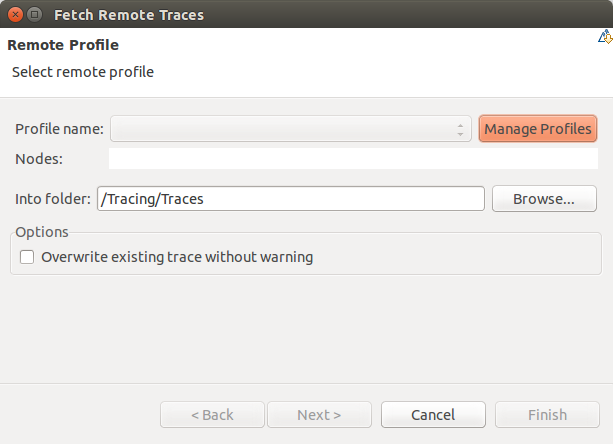
Task: Click the Finish button
Action: click(x=547, y=415)
